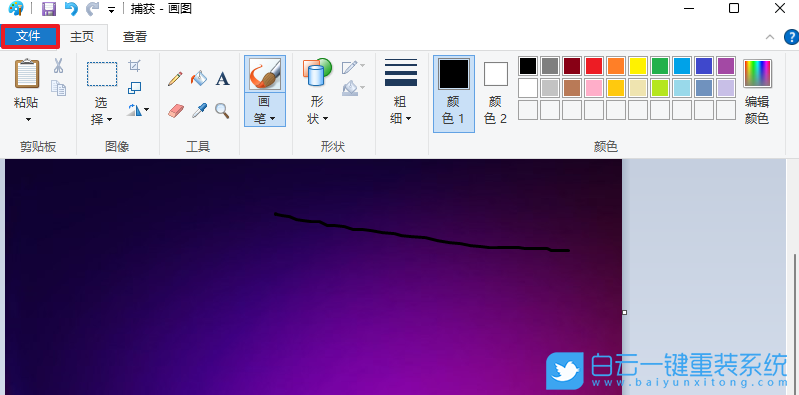Click the canvas right-edge resize handle
This screenshot has width=799, height=395.
point(625,312)
